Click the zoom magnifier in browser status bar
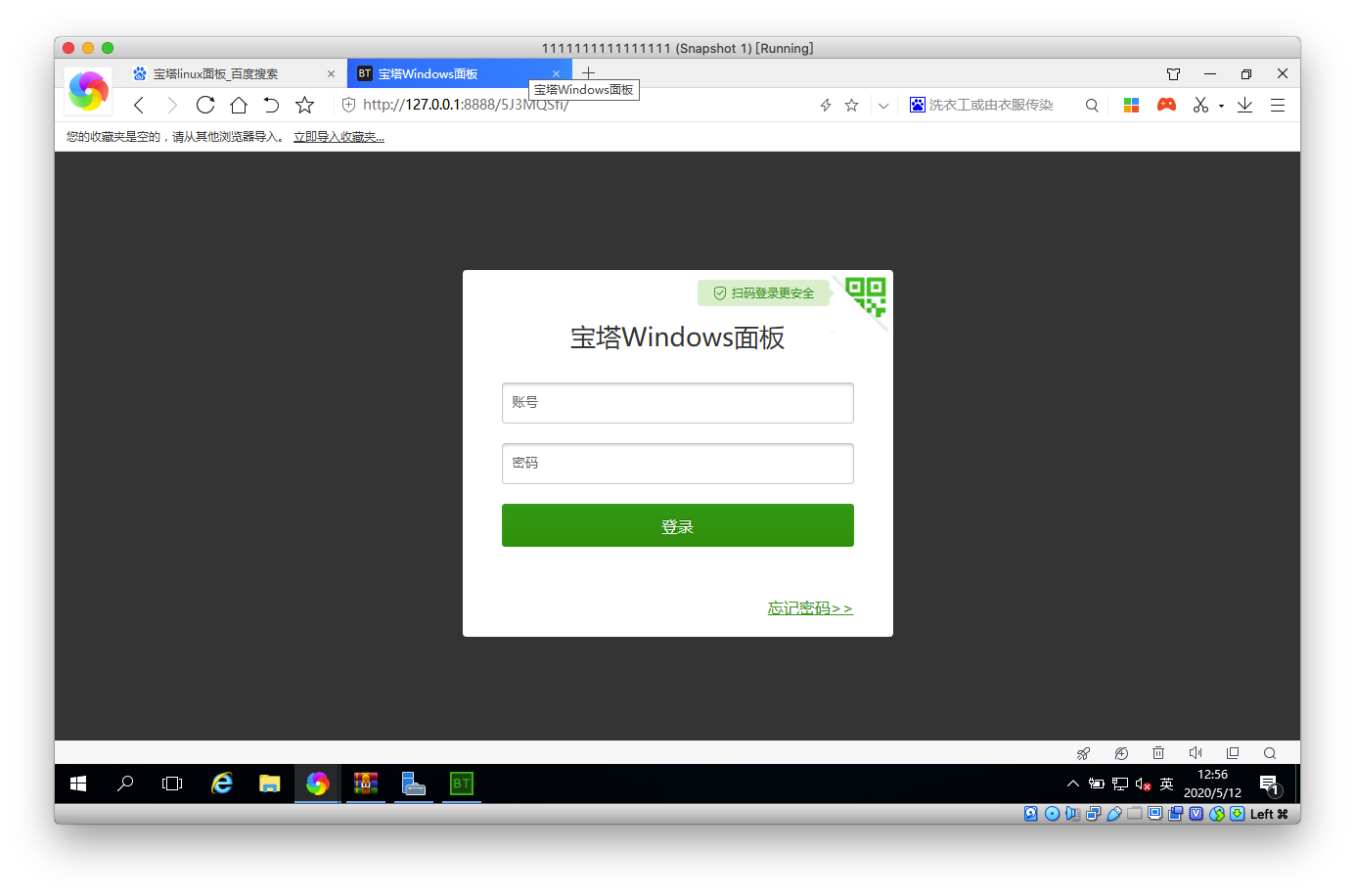 pos(1270,753)
